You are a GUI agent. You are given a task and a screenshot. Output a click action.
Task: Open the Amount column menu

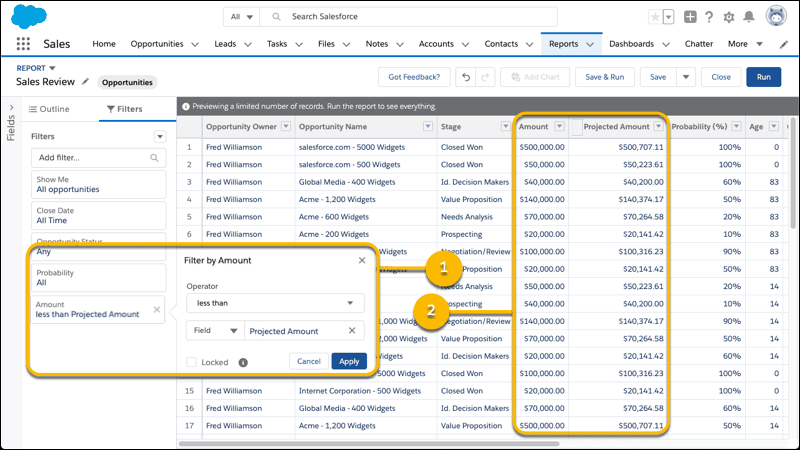[x=559, y=127]
